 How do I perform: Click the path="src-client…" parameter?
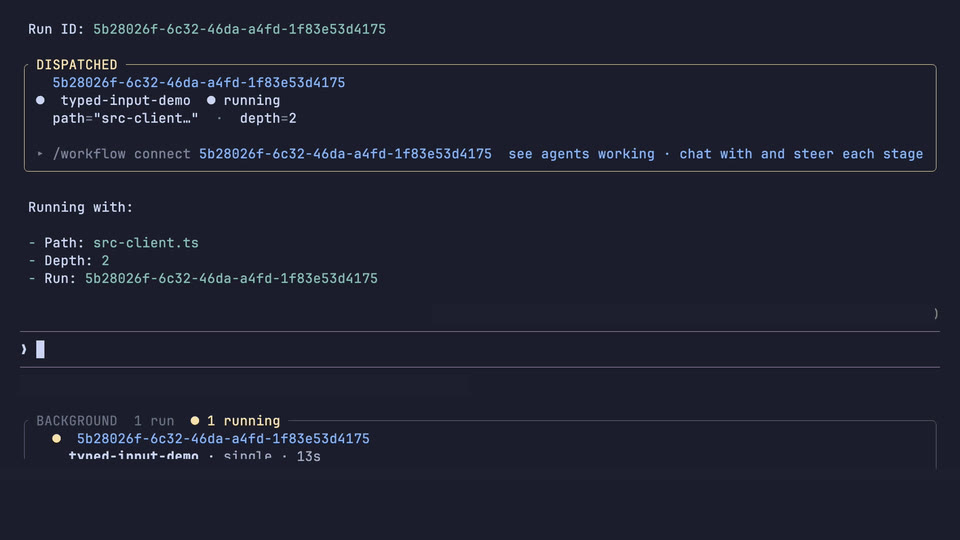coord(126,118)
